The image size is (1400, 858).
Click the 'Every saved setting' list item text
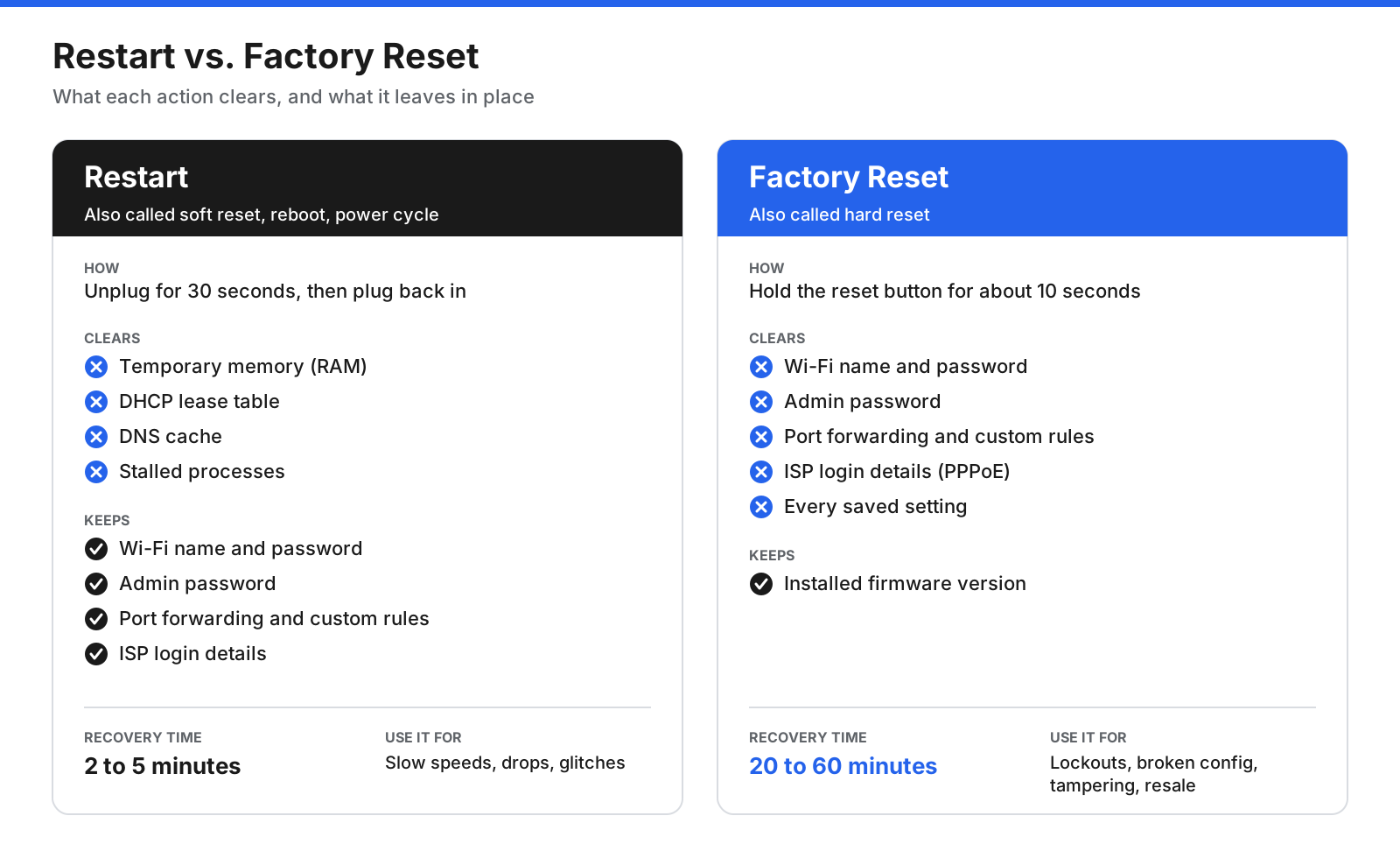875,507
